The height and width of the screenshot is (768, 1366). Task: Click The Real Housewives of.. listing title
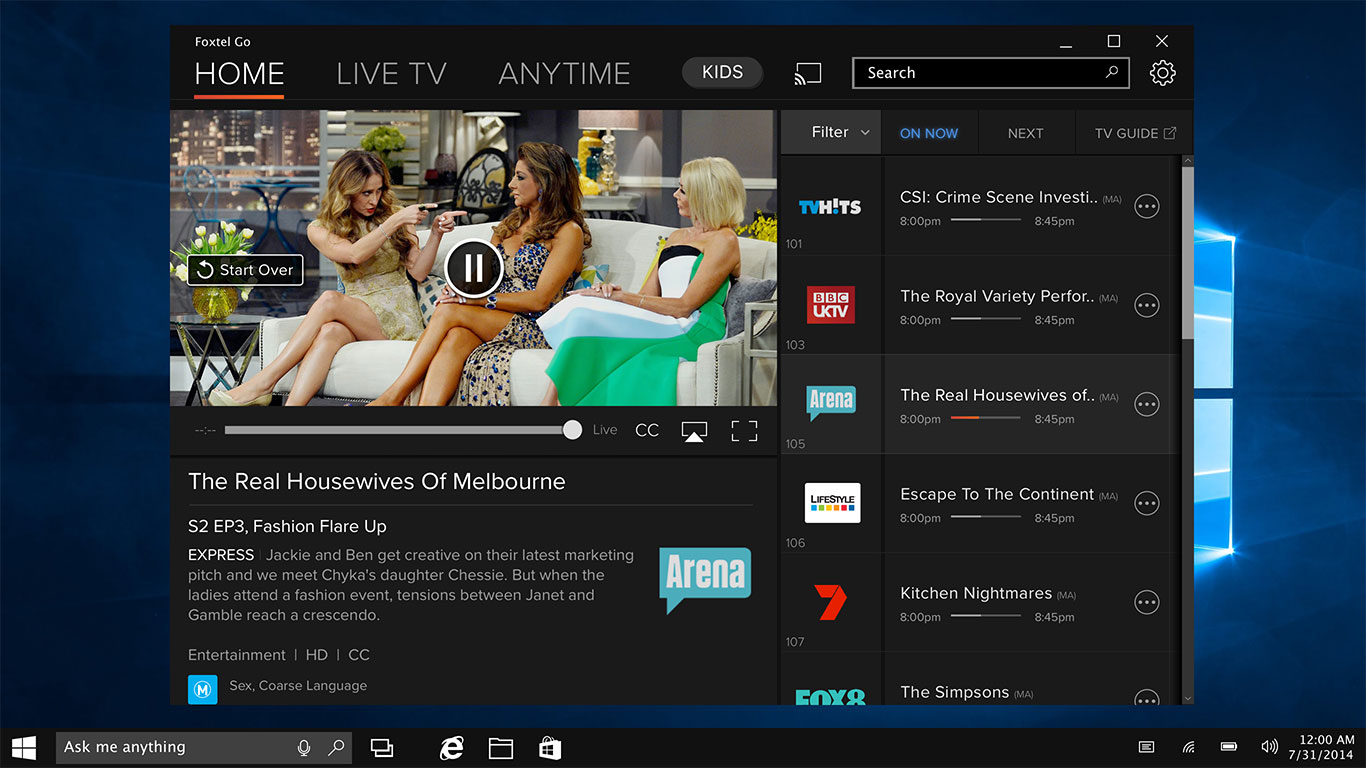pos(997,395)
